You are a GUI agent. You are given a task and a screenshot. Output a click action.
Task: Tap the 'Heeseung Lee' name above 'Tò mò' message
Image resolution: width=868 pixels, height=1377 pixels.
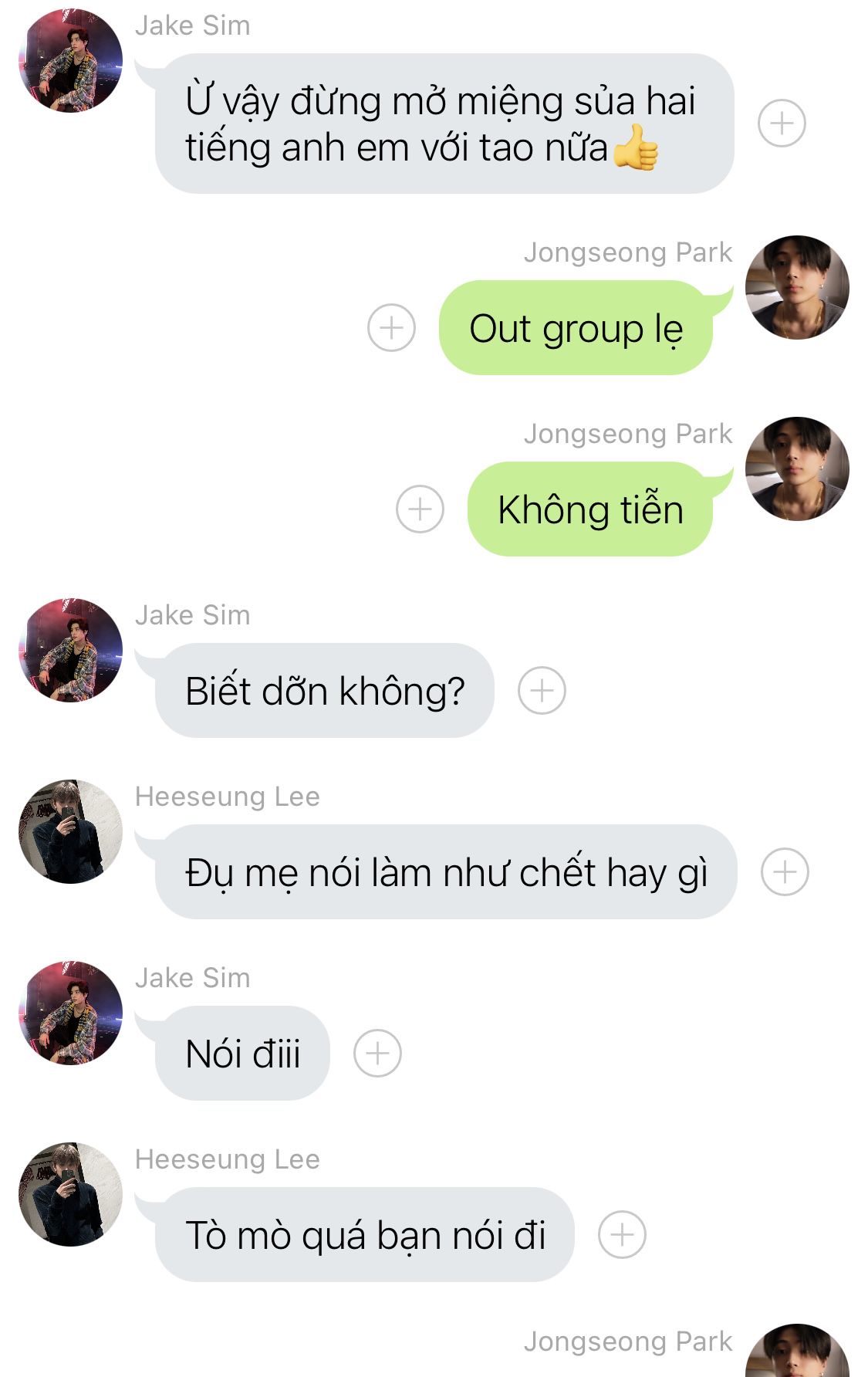coord(228,1159)
